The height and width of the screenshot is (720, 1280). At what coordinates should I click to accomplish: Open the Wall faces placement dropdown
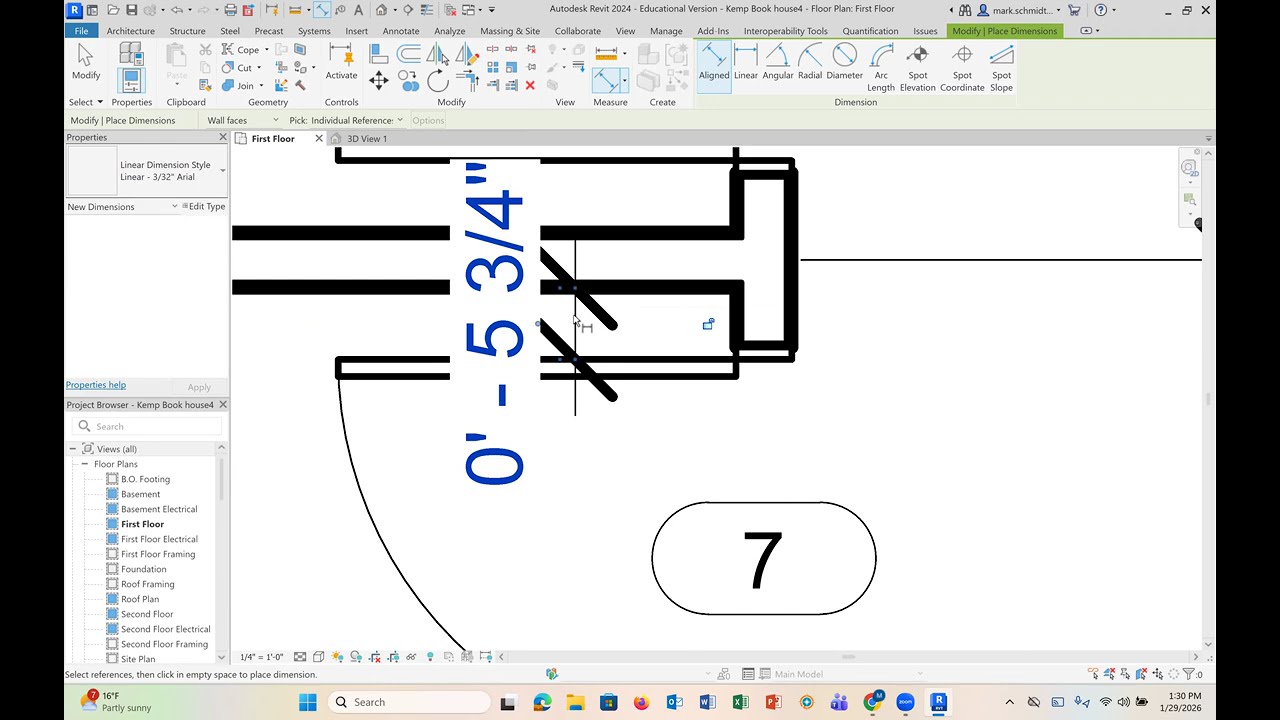pyautogui.click(x=242, y=120)
